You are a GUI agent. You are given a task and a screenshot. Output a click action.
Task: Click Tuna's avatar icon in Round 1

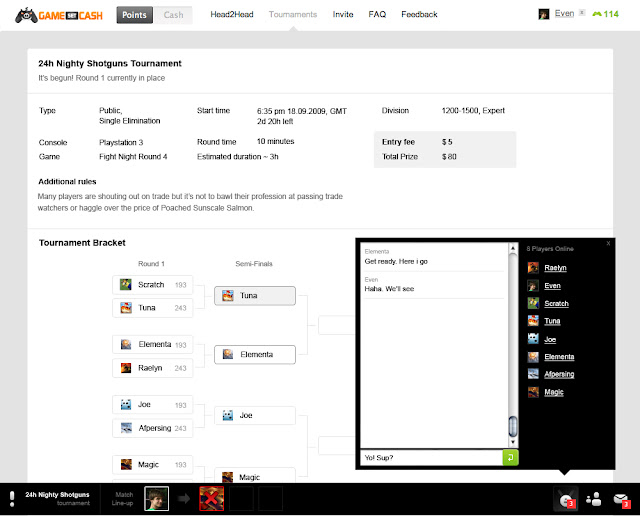click(126, 307)
